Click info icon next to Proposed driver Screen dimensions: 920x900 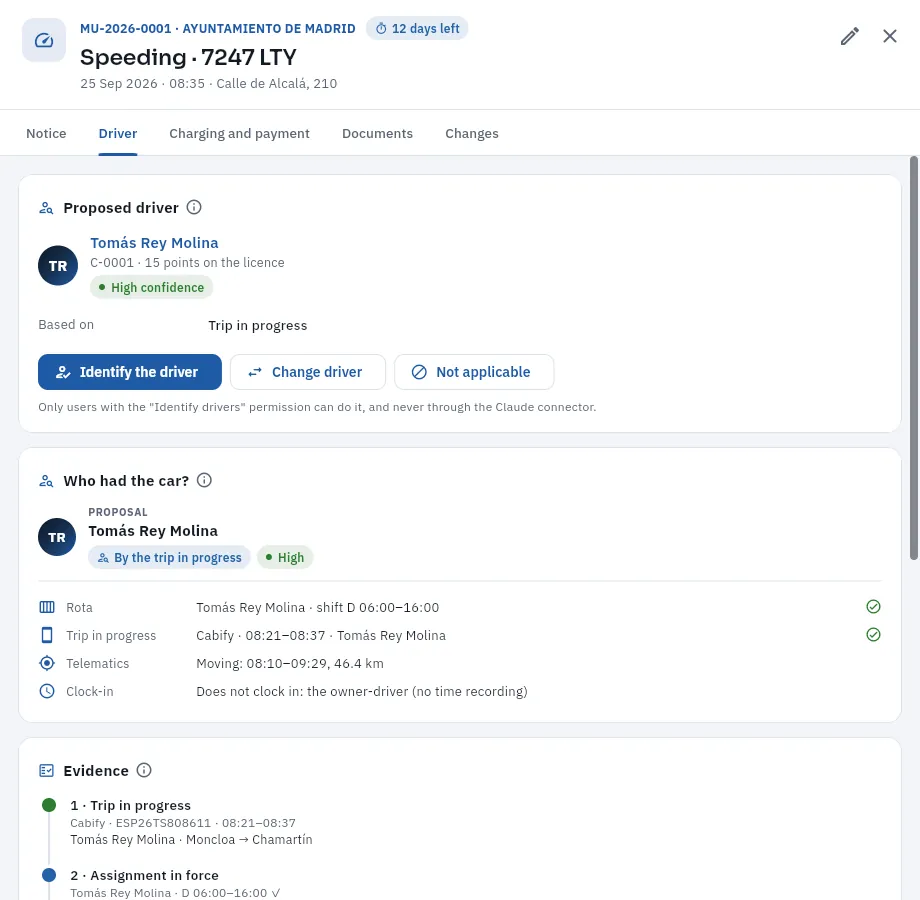pyautogui.click(x=194, y=207)
